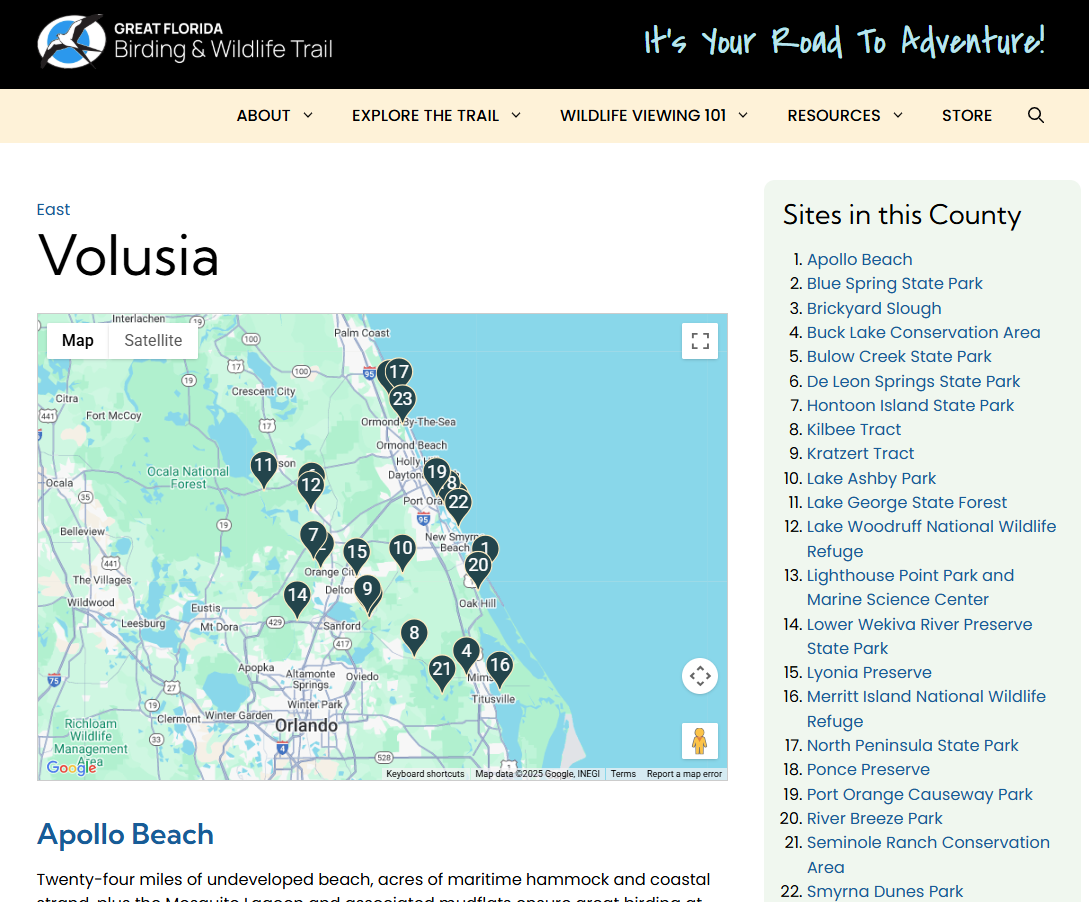Viewport: 1089px width, 902px height.
Task: Expand the map to fullscreen
Action: pyautogui.click(x=699, y=341)
